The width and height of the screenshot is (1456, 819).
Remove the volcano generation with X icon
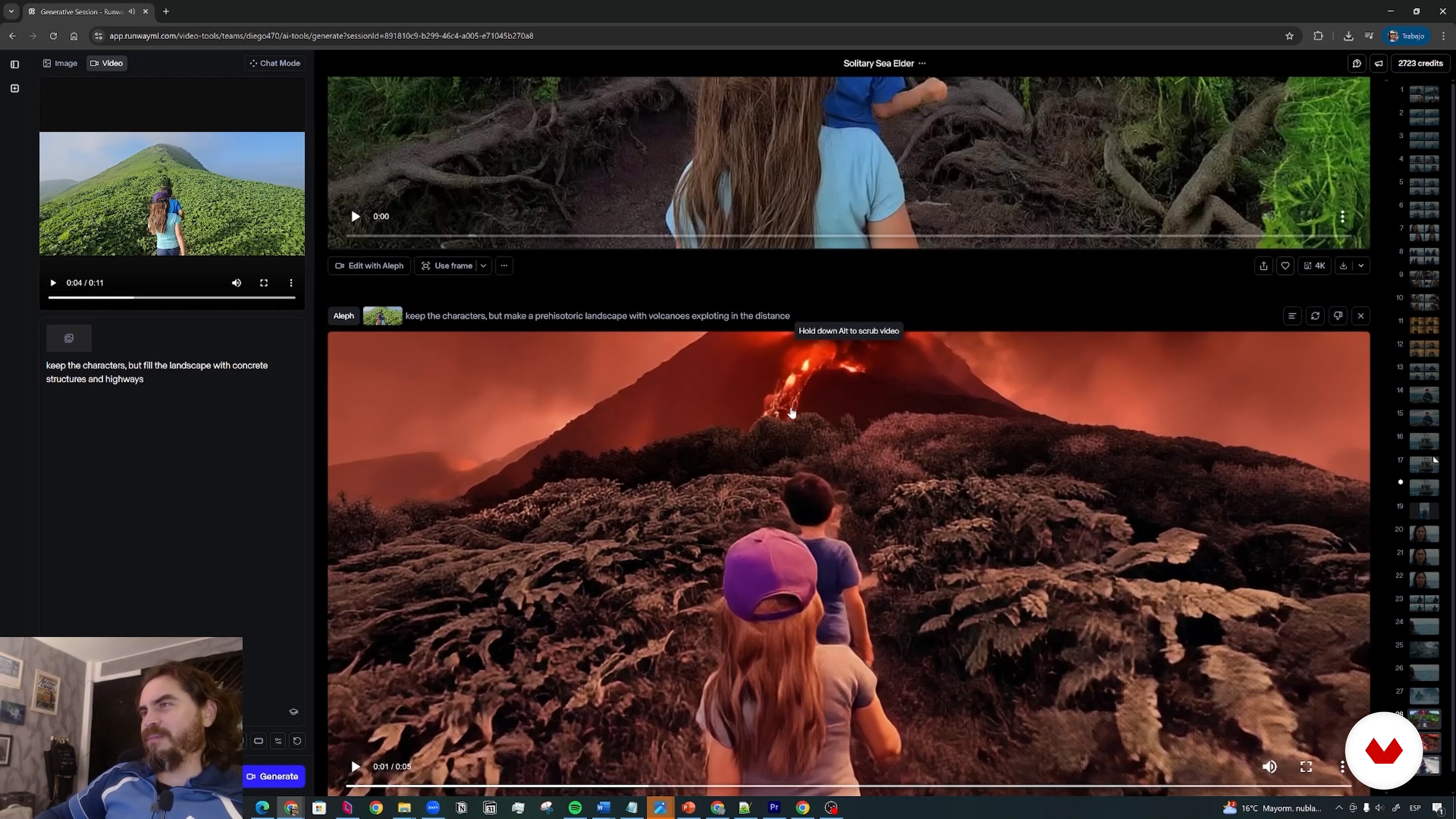coord(1361,316)
